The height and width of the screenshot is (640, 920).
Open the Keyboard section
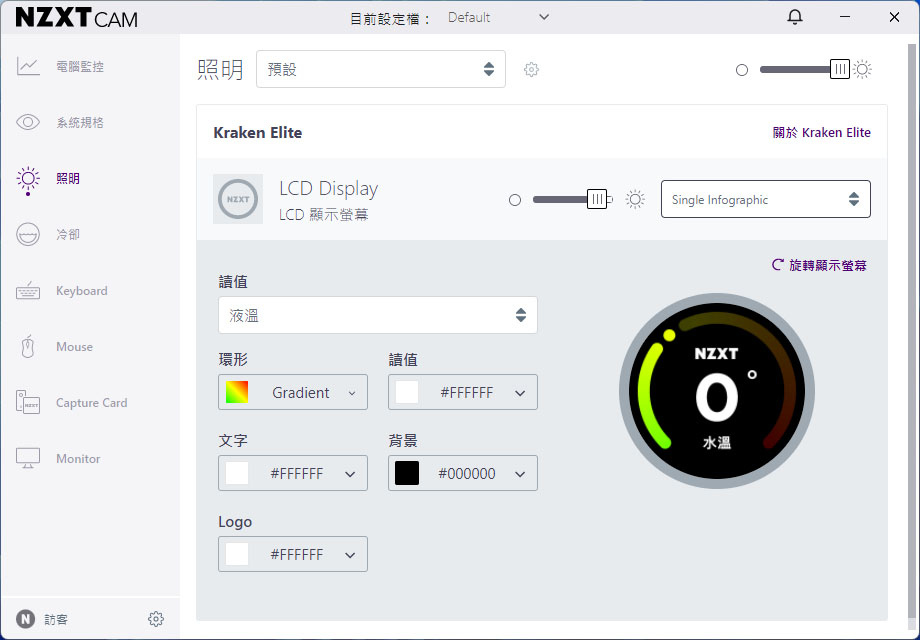(x=82, y=290)
